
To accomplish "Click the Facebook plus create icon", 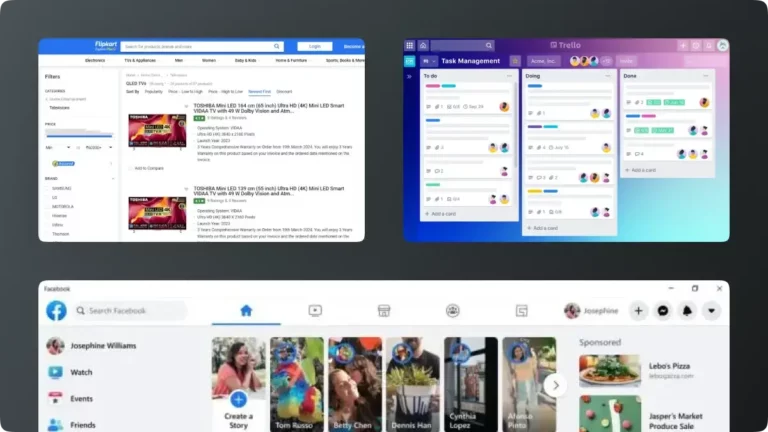I will 638,311.
